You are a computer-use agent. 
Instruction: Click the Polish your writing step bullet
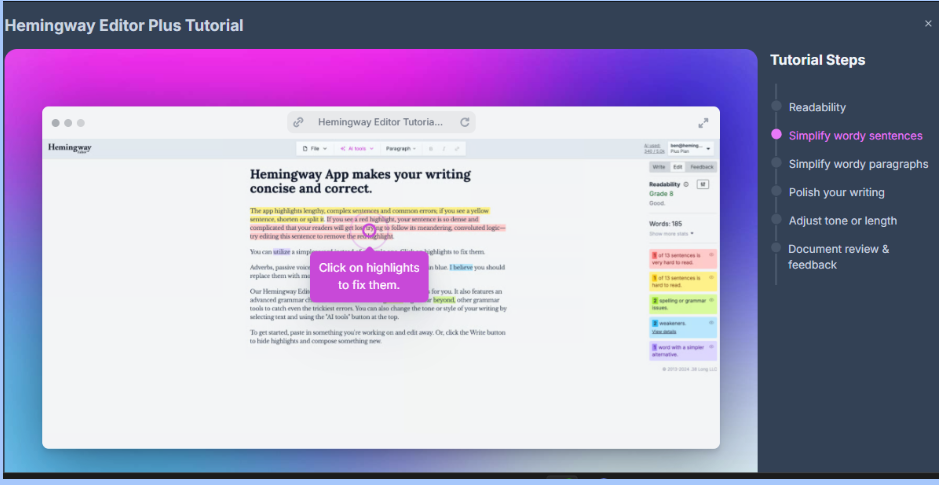(776, 191)
